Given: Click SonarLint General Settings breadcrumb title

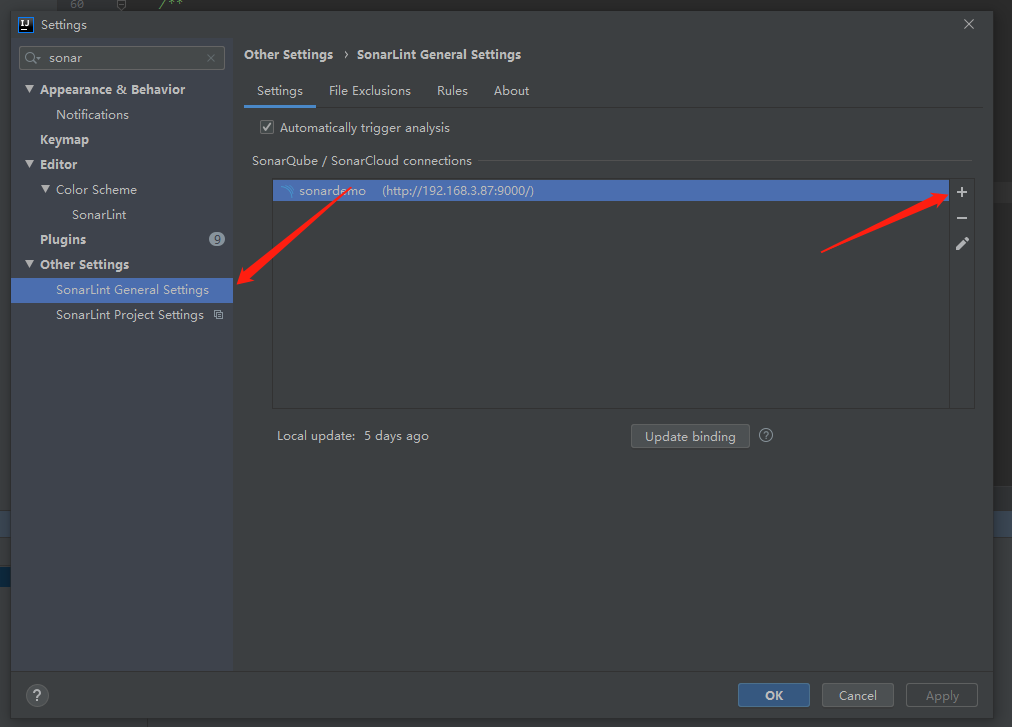Looking at the screenshot, I should click(x=439, y=55).
